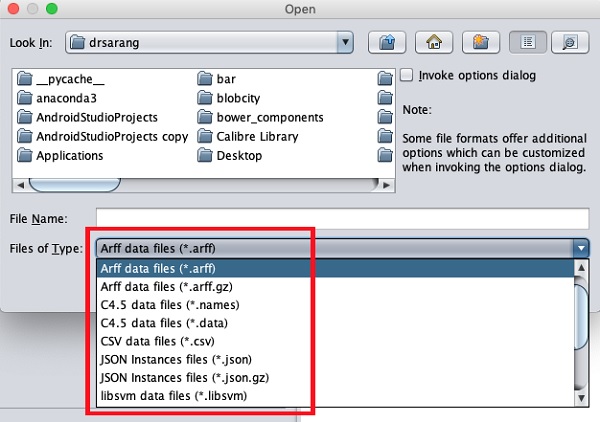Switch to List view icon

click(528, 42)
